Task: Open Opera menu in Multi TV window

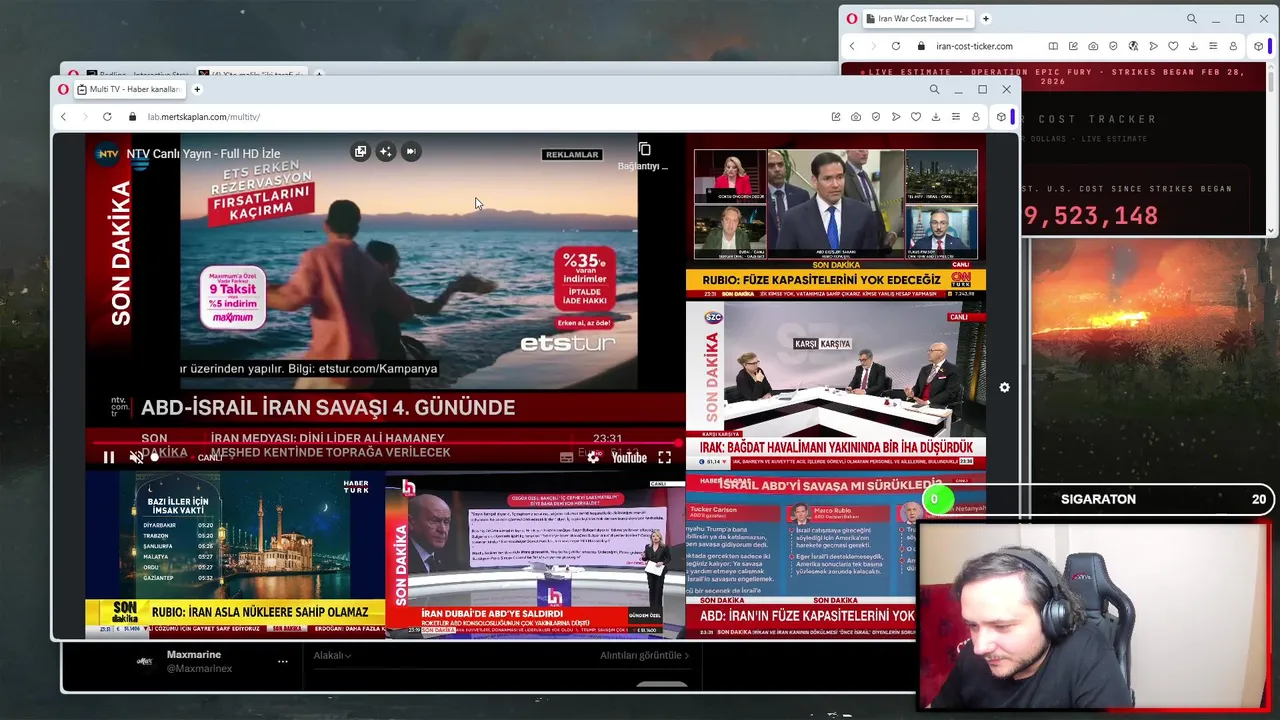Action: pos(63,89)
